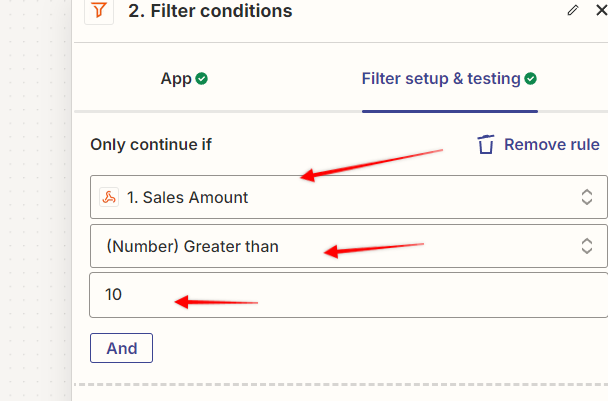This screenshot has width=608, height=401.
Task: Click the 2. Filter conditions title
Action: tap(210, 11)
